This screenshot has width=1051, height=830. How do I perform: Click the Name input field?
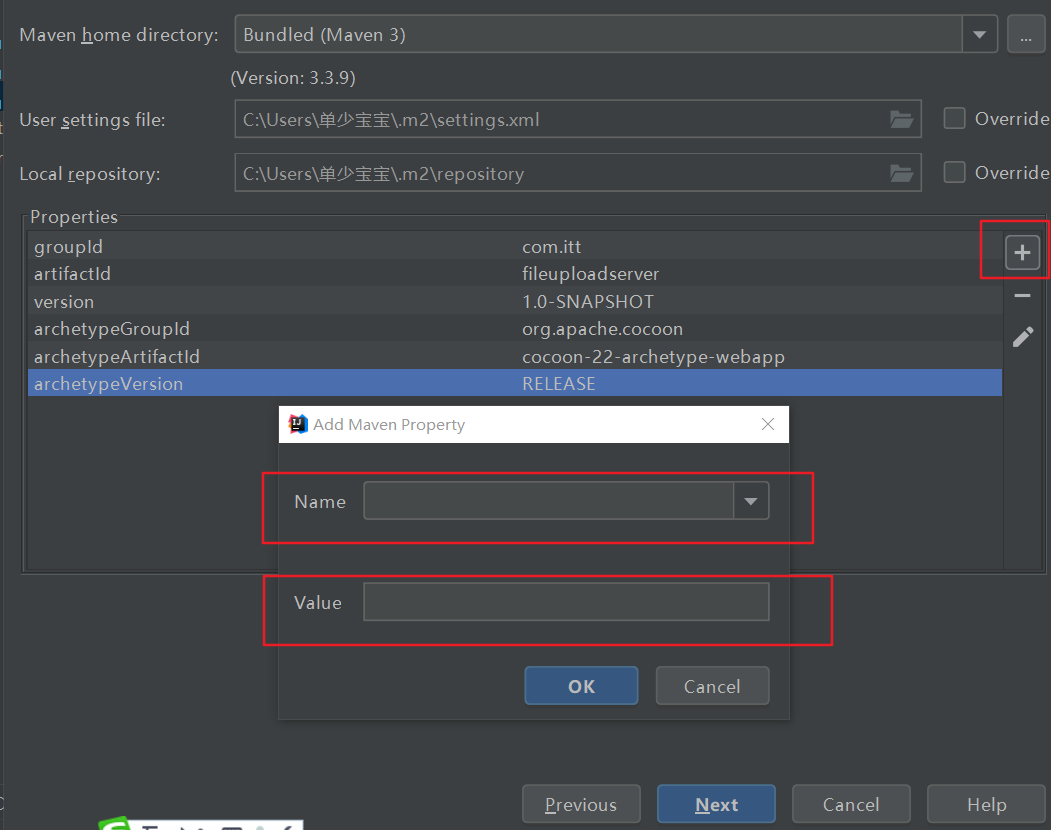pos(548,501)
